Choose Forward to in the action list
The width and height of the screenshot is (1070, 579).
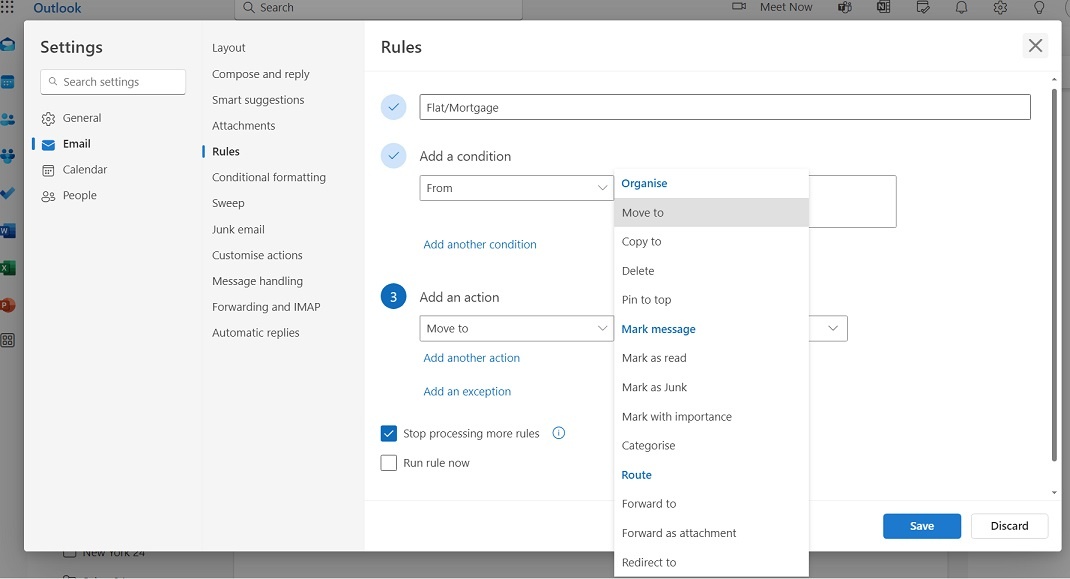tap(649, 504)
